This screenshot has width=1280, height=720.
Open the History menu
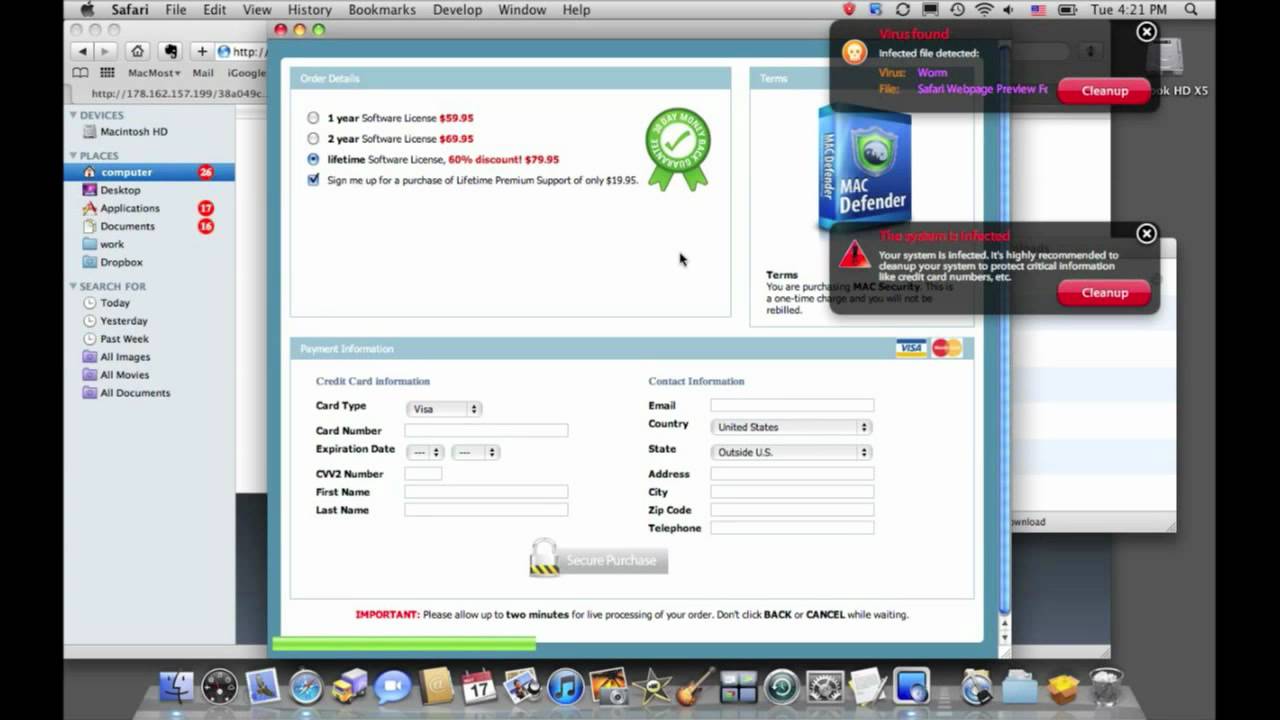pos(309,9)
